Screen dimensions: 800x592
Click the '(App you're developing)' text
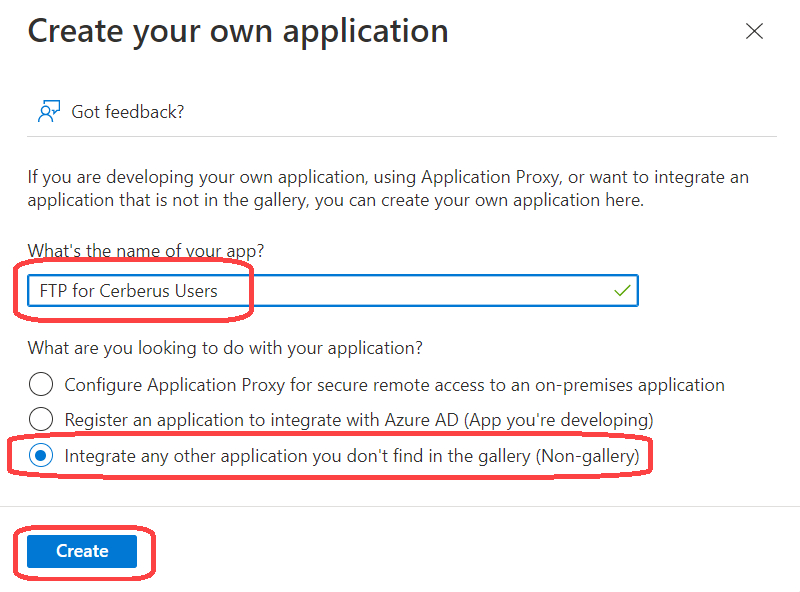click(x=567, y=419)
